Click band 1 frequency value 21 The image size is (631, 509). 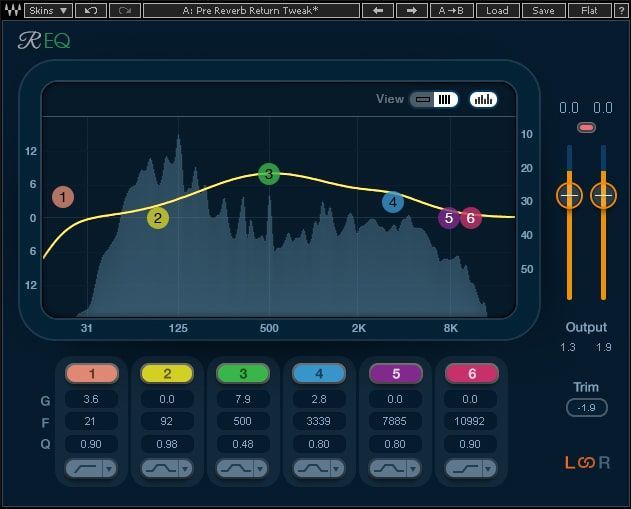click(91, 421)
